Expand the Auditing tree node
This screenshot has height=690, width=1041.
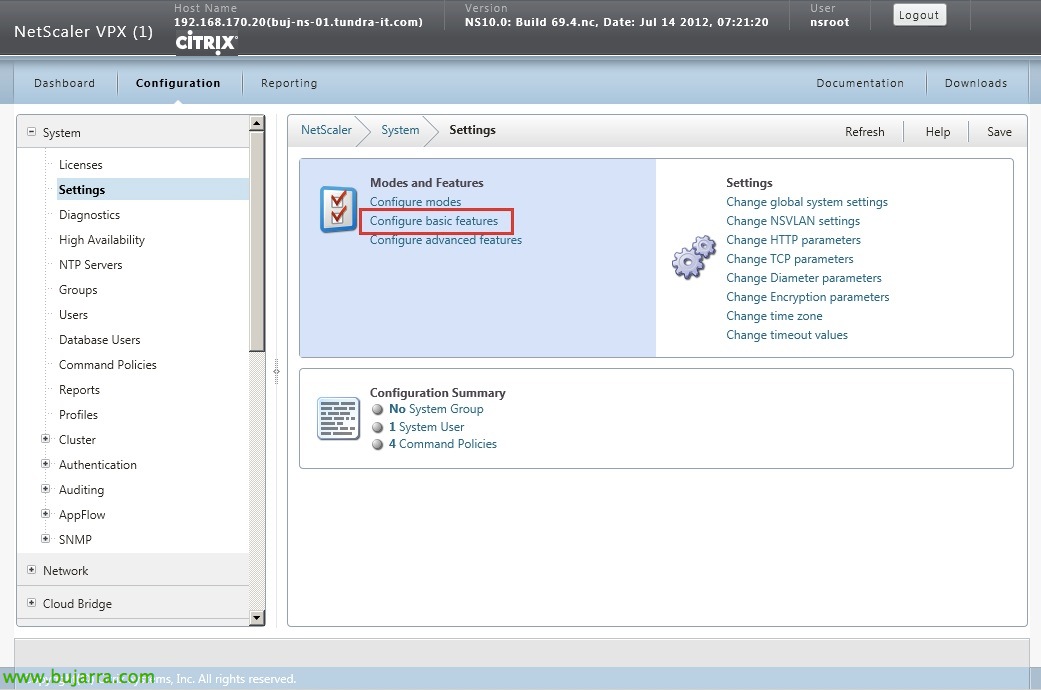click(x=45, y=489)
